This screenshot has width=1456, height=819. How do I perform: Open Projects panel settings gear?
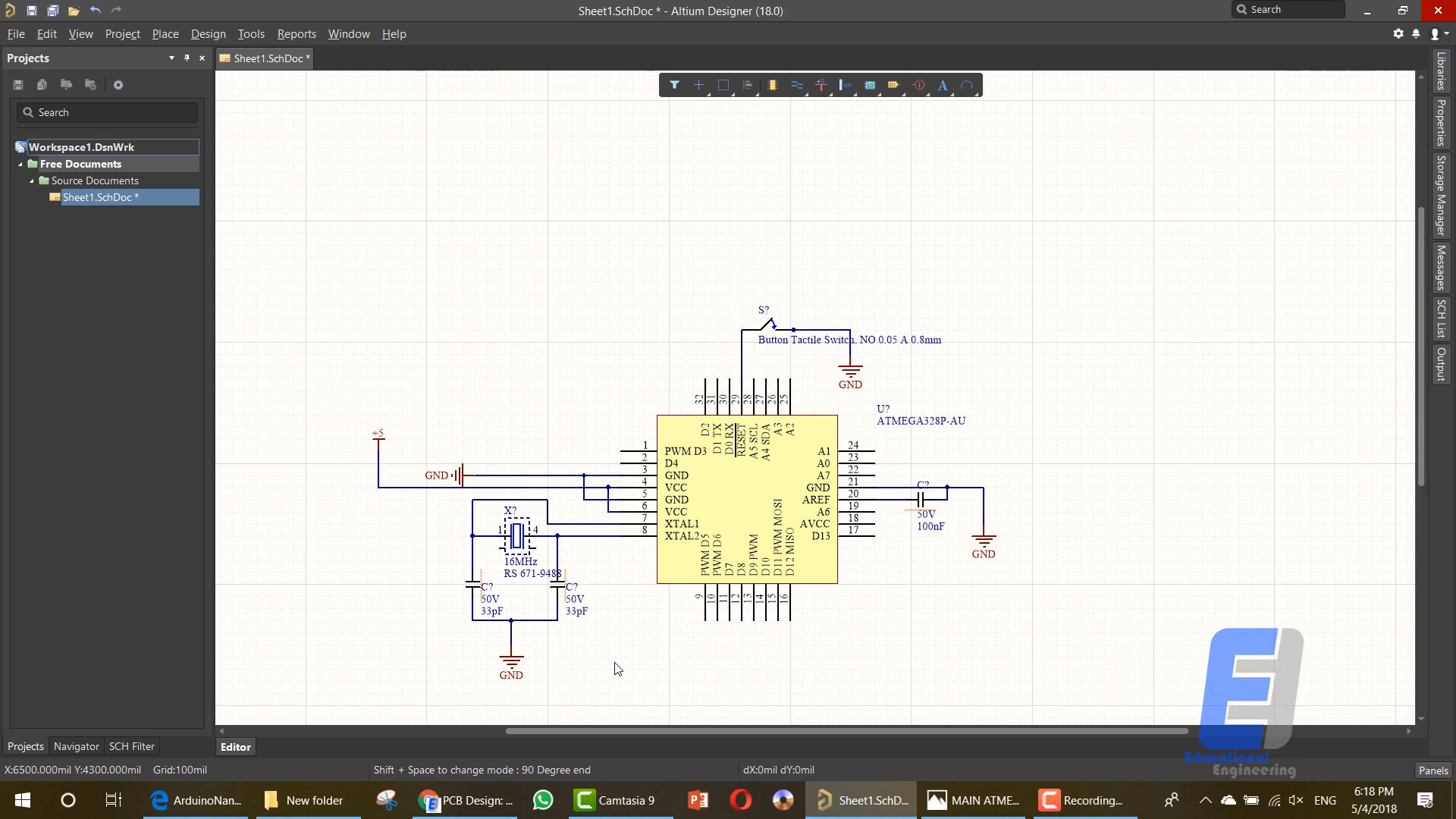118,85
